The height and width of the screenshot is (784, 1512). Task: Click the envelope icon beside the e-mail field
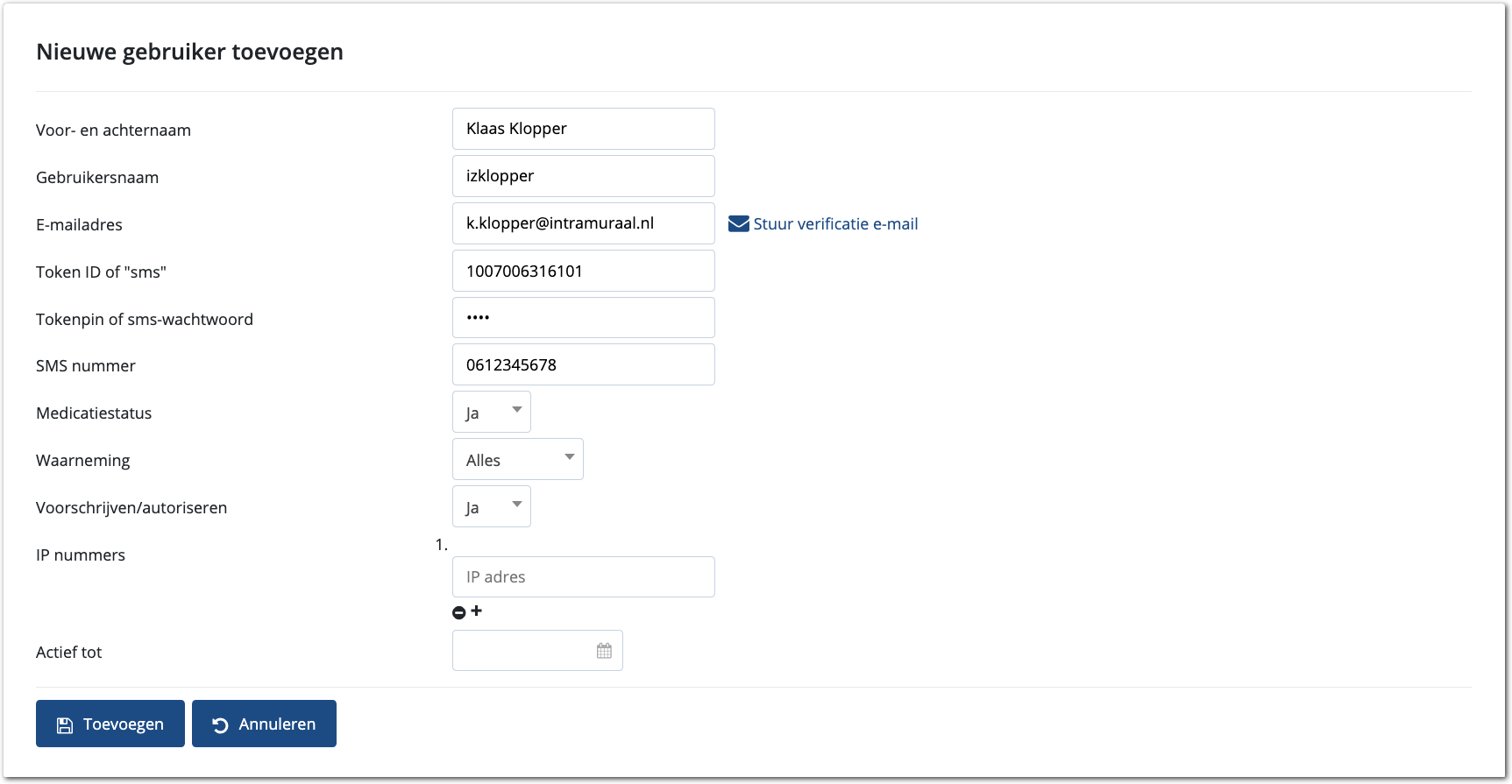[738, 224]
